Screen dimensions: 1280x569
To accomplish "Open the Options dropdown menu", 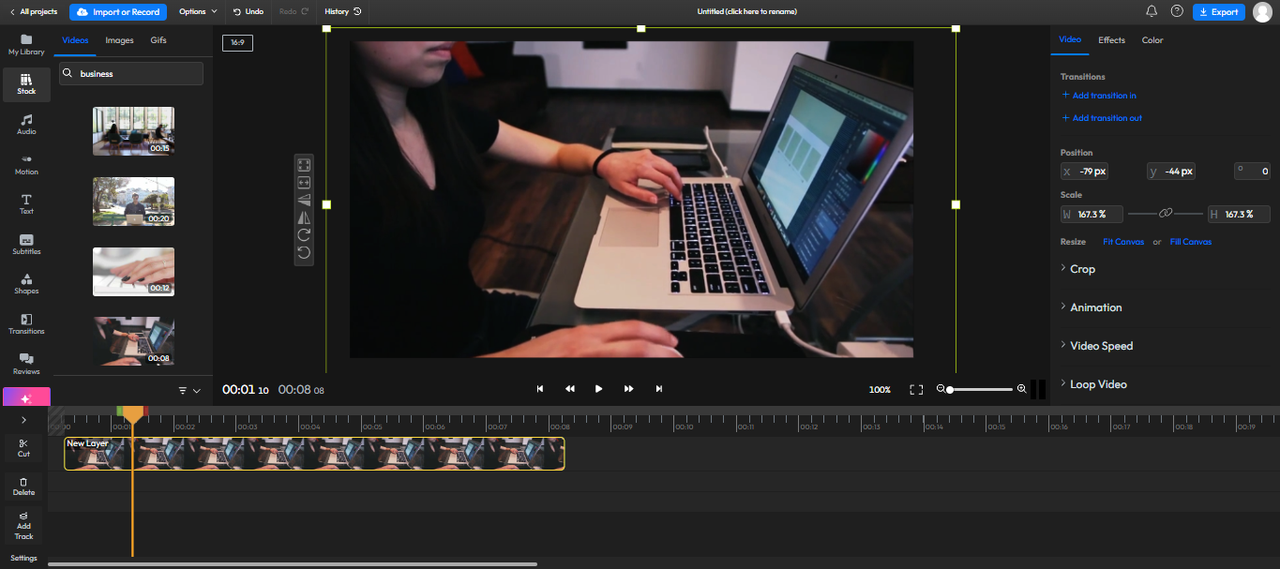I will pyautogui.click(x=198, y=12).
